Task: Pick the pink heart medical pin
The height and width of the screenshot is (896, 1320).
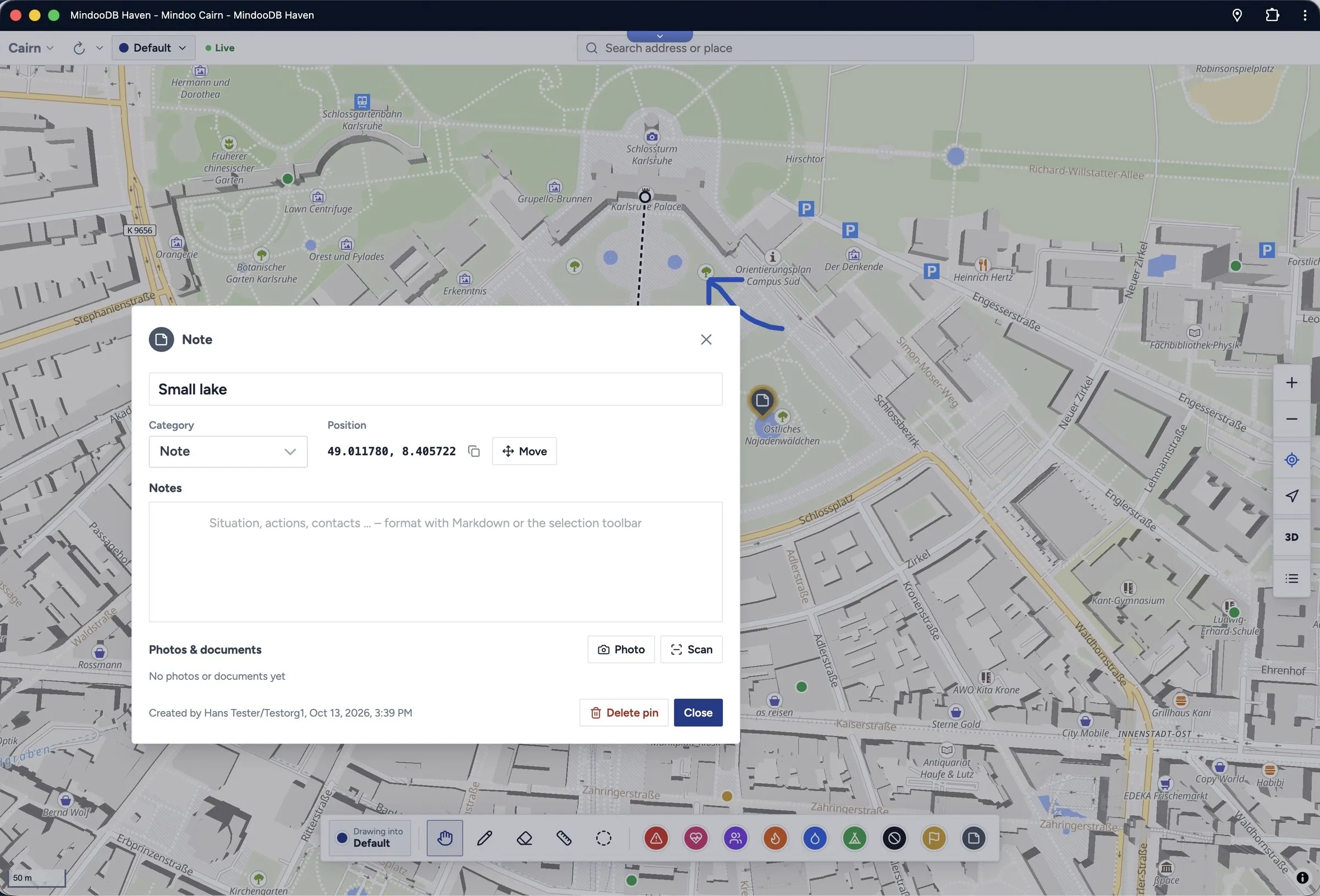Action: pos(696,838)
